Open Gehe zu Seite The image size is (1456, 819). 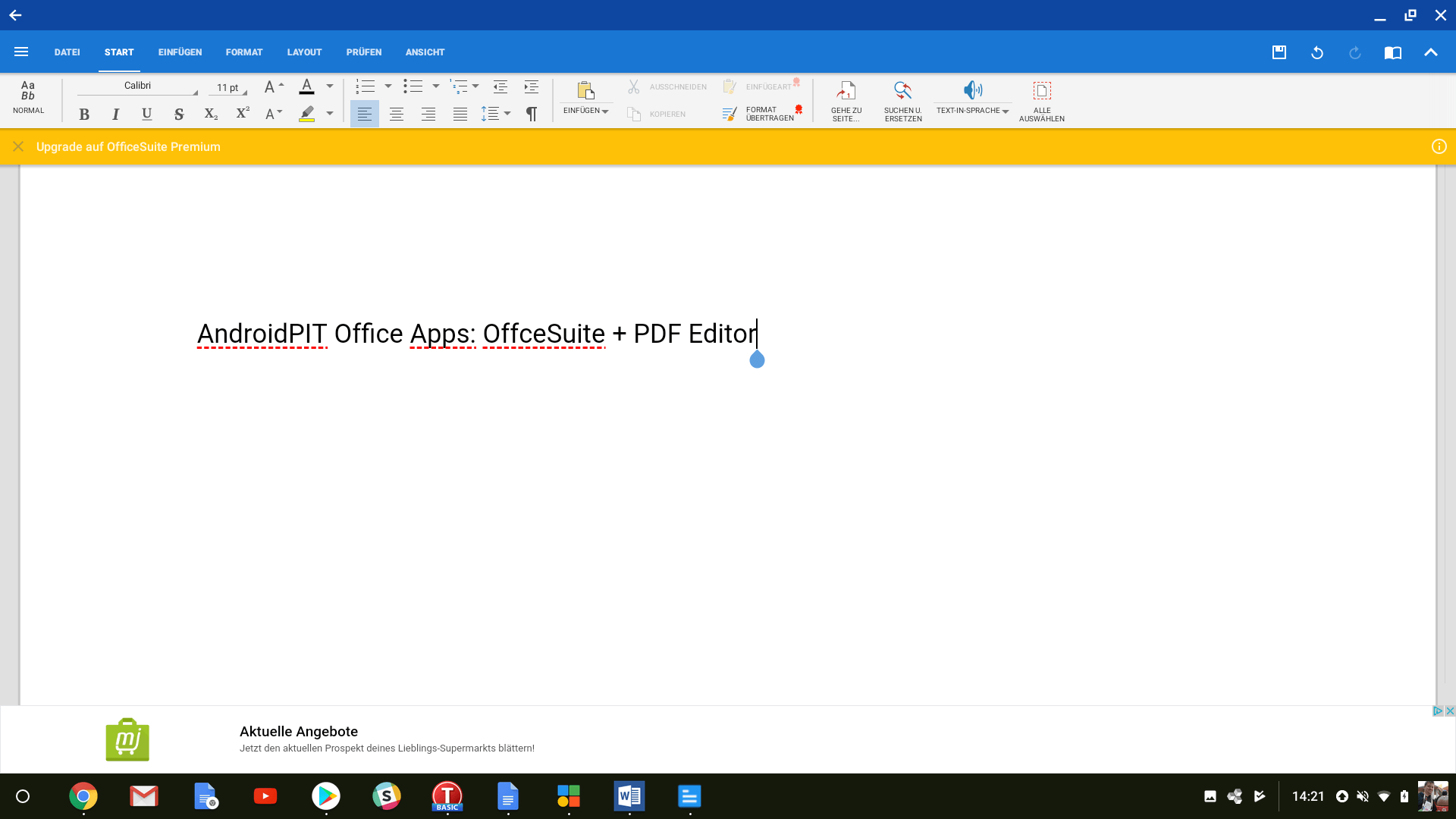tap(846, 100)
